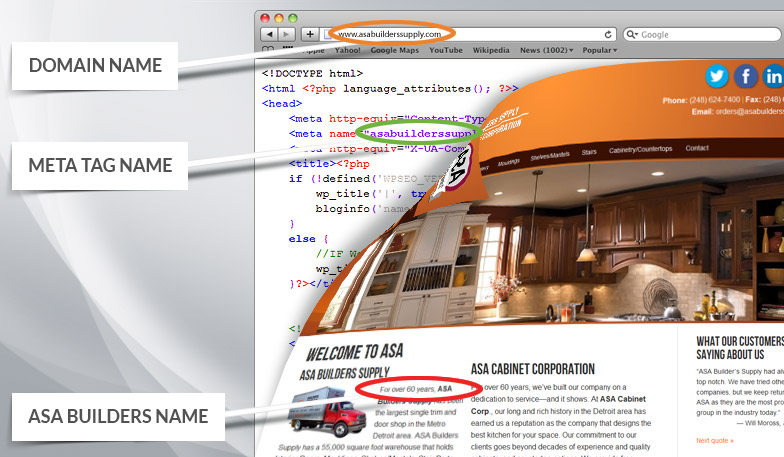Image resolution: width=784 pixels, height=457 pixels.
Task: Open the YouTube bookmark
Action: click(x=446, y=50)
